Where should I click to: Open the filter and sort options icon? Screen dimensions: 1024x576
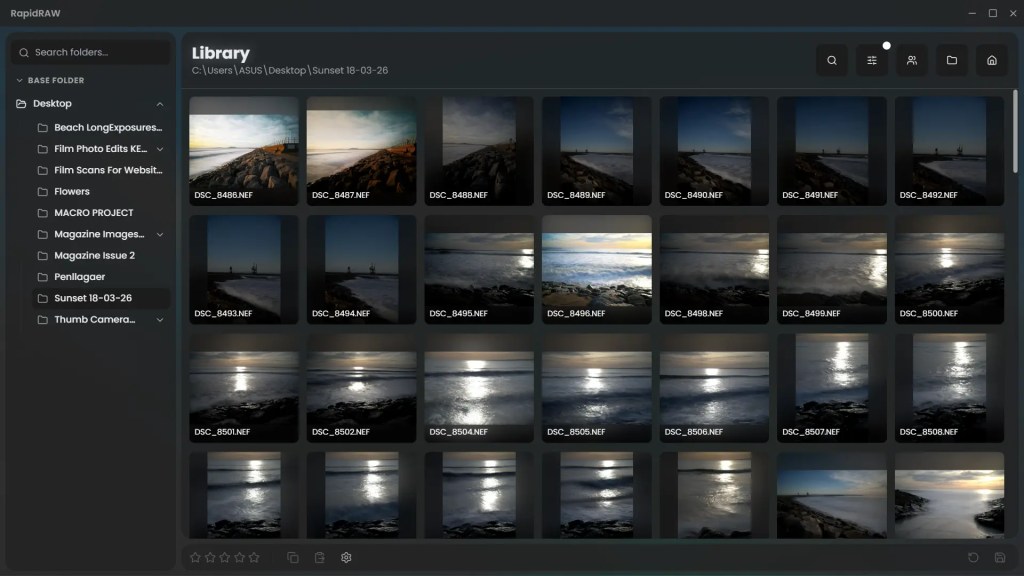pyautogui.click(x=872, y=60)
